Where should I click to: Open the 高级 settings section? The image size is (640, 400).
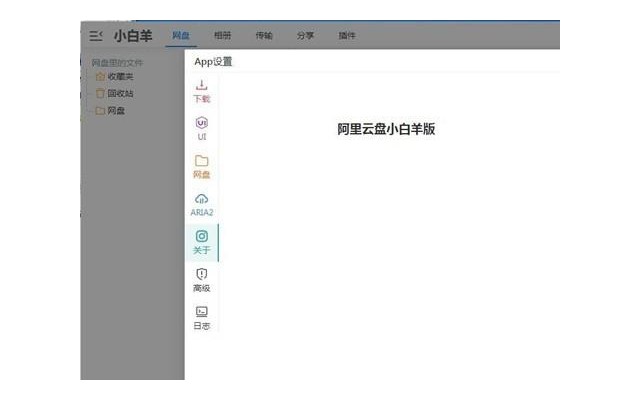coord(202,280)
